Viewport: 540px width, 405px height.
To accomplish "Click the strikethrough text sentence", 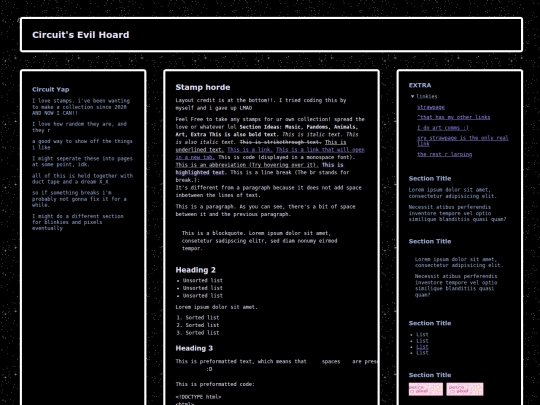I will [281, 142].
